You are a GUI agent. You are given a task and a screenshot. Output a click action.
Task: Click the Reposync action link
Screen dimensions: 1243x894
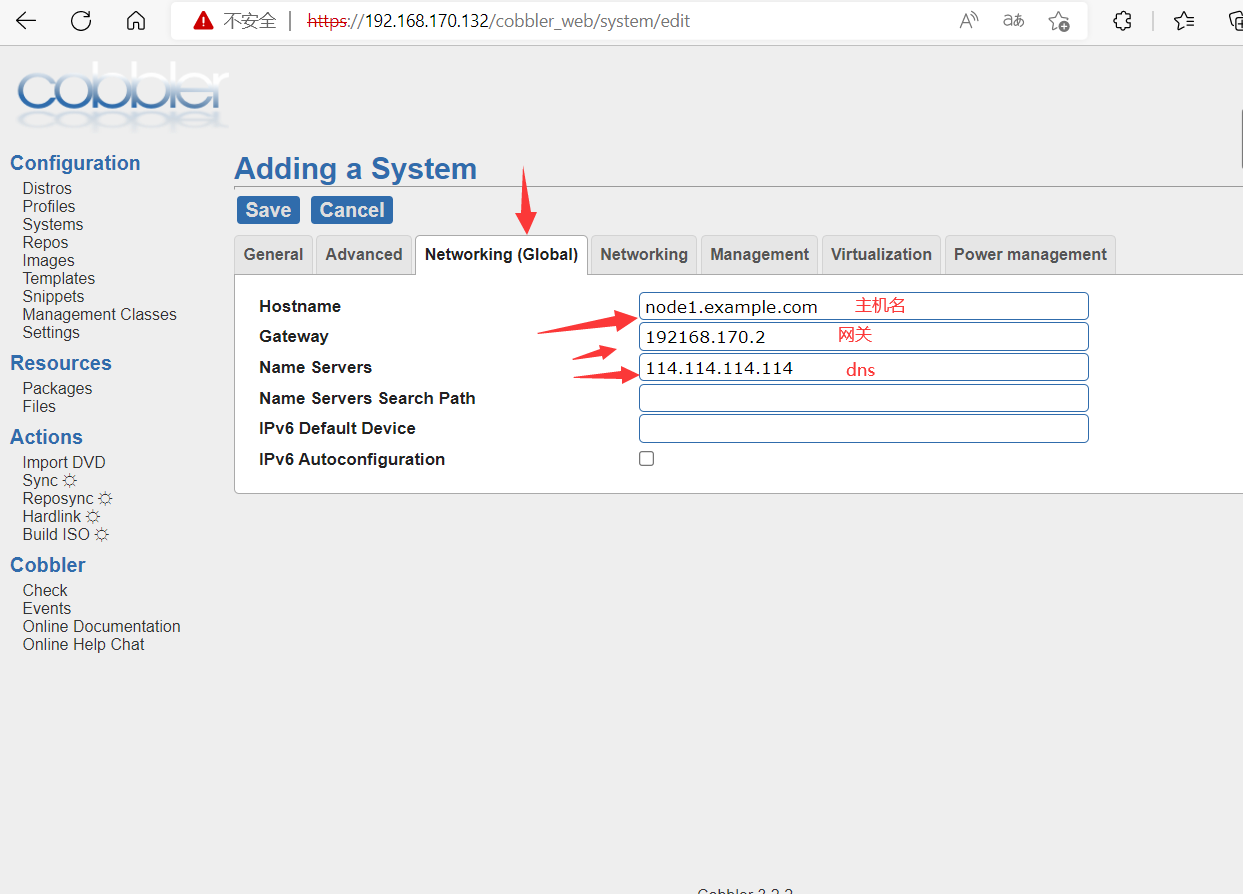click(58, 499)
